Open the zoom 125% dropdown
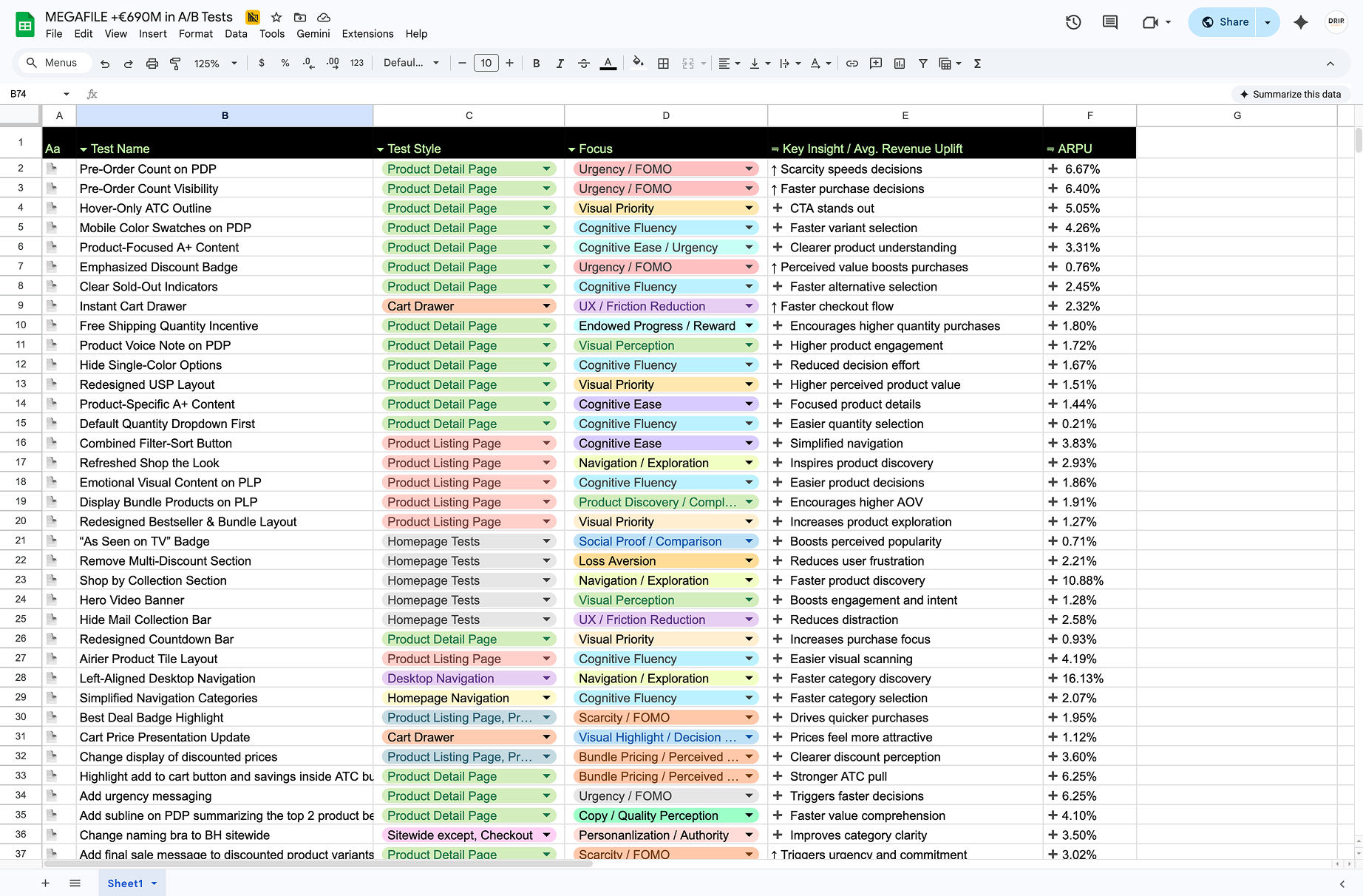Screen dimensions: 1363x896 [x=215, y=64]
